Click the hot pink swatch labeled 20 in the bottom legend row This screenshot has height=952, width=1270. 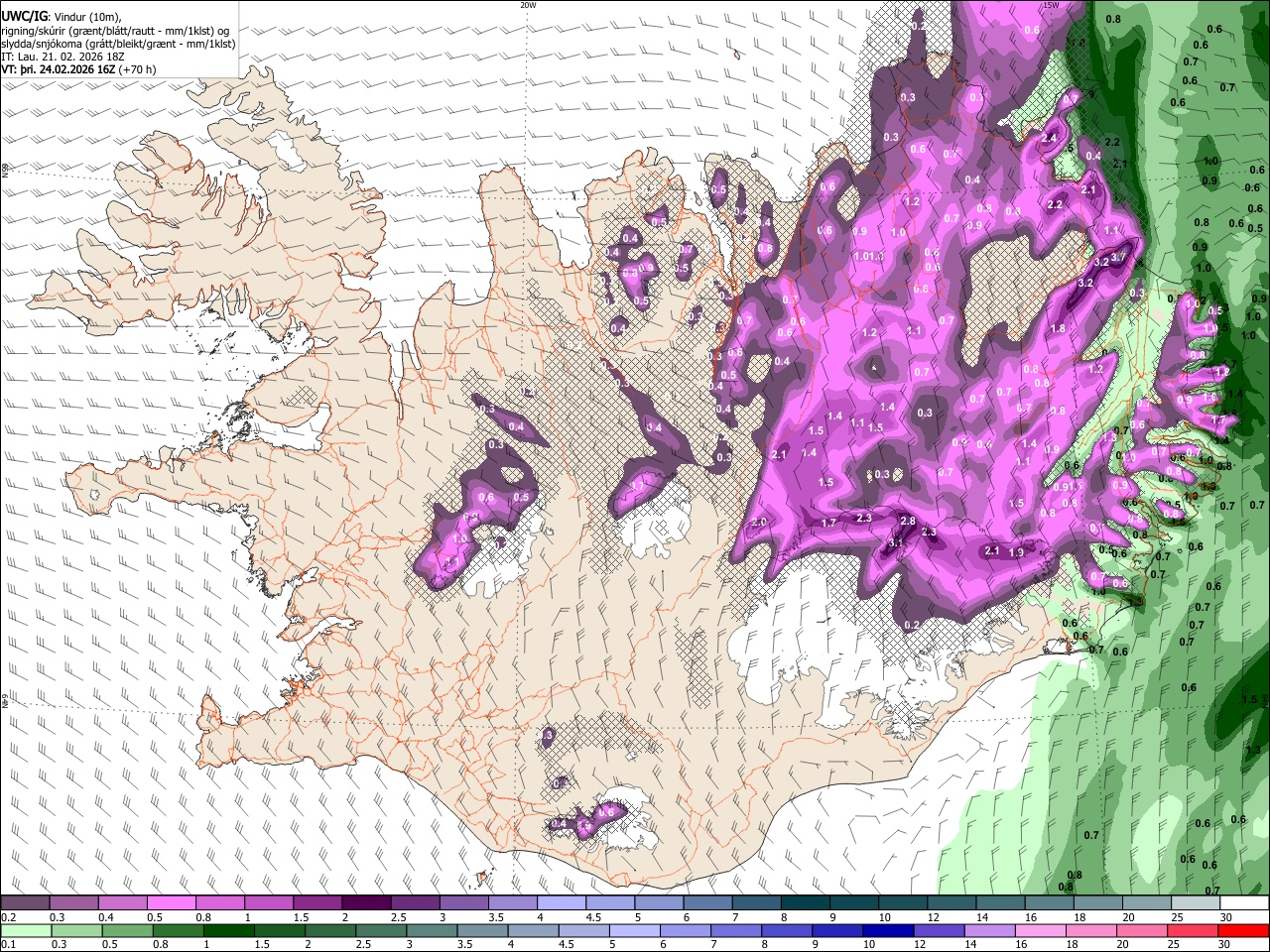click(1143, 931)
